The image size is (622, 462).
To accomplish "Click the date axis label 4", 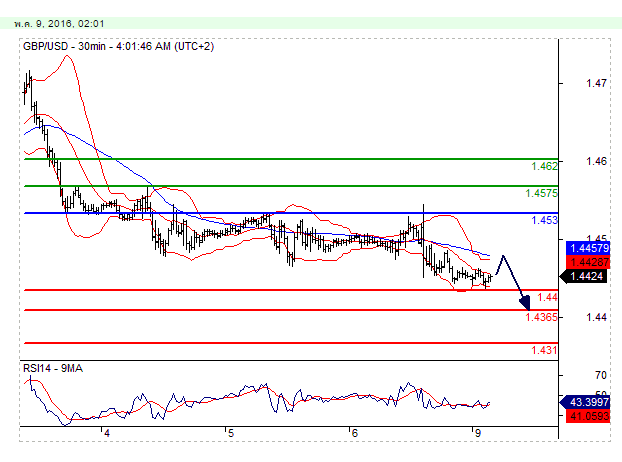I will pyautogui.click(x=107, y=433).
